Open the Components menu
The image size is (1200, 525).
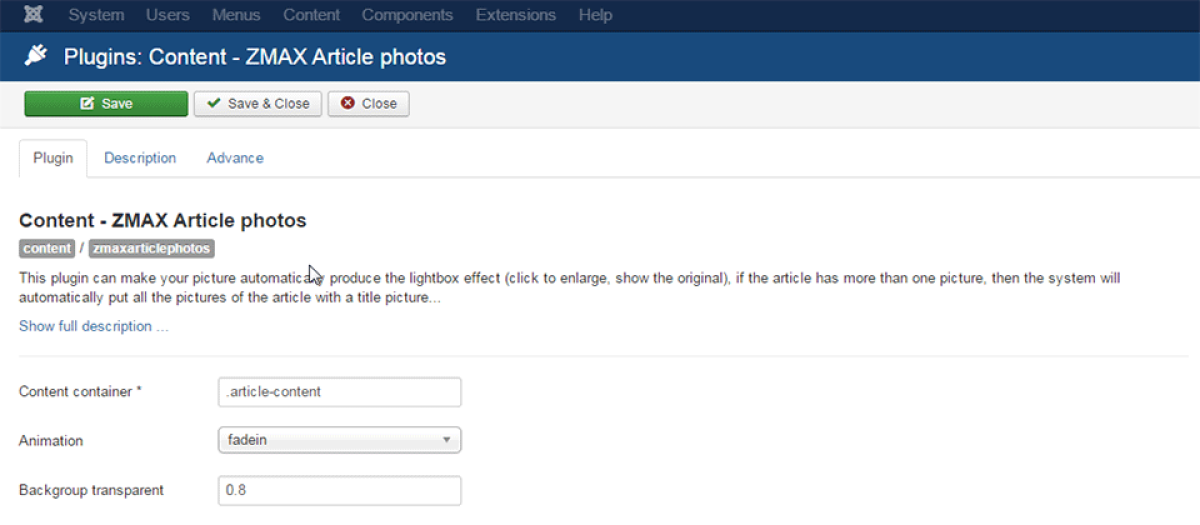[x=407, y=15]
